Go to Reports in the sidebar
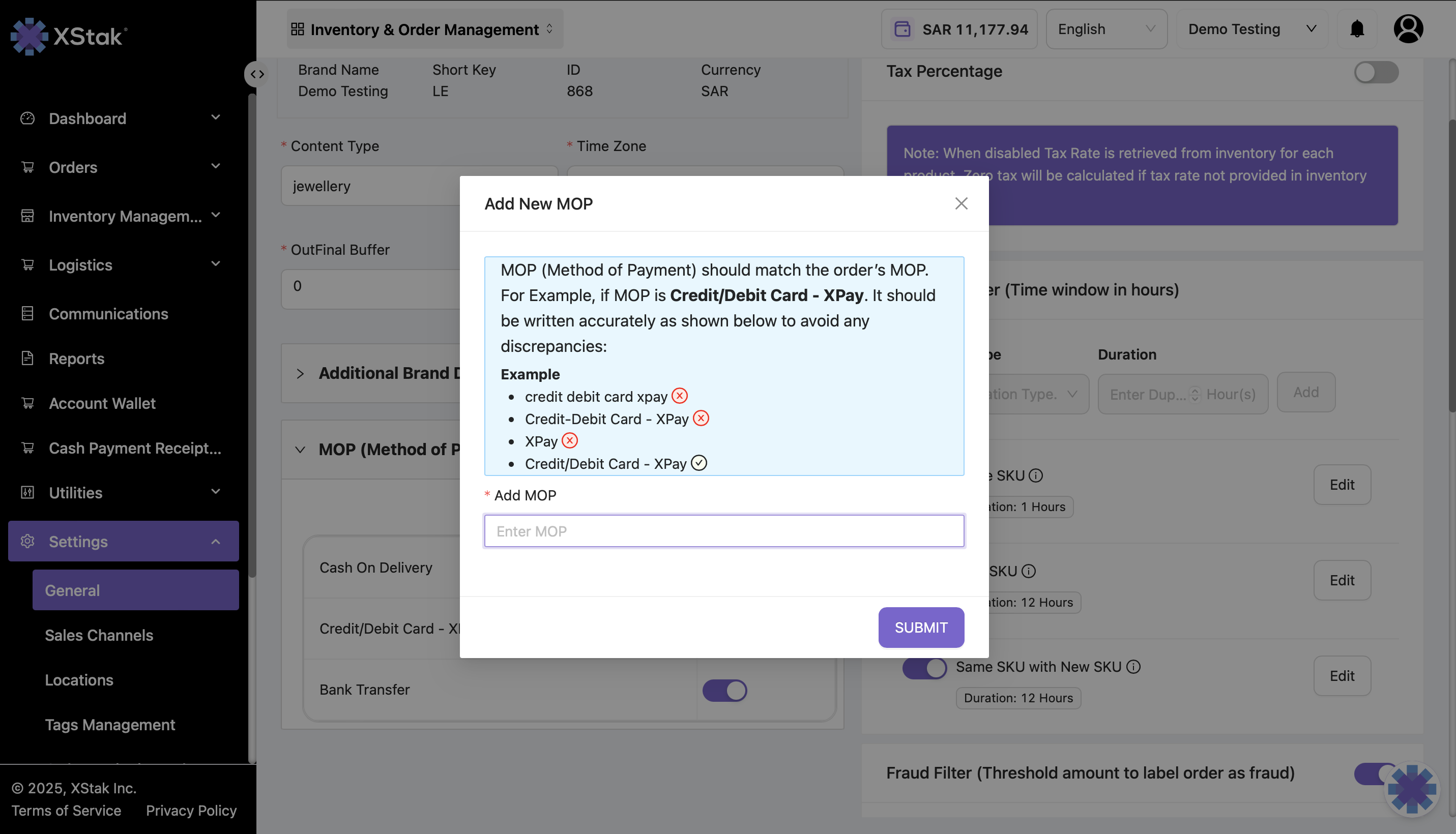This screenshot has height=834, width=1456. point(76,359)
